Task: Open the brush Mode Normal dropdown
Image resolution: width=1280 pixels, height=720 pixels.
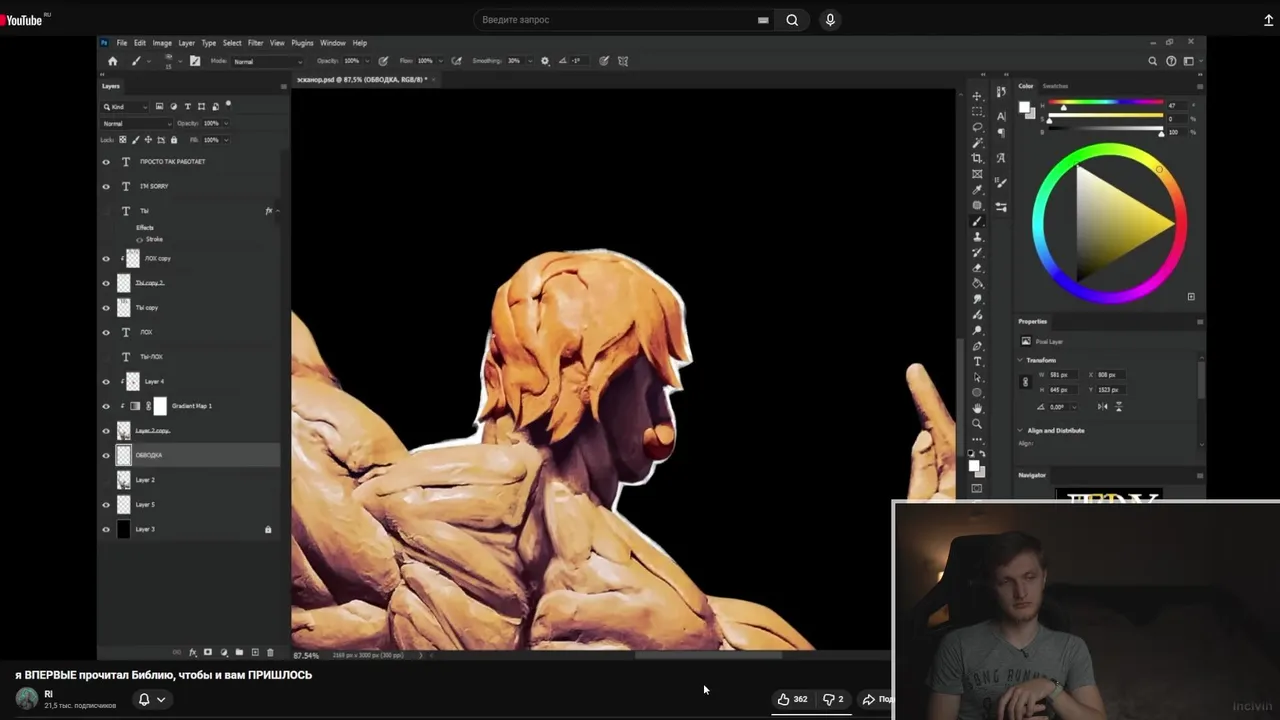Action: (x=266, y=61)
